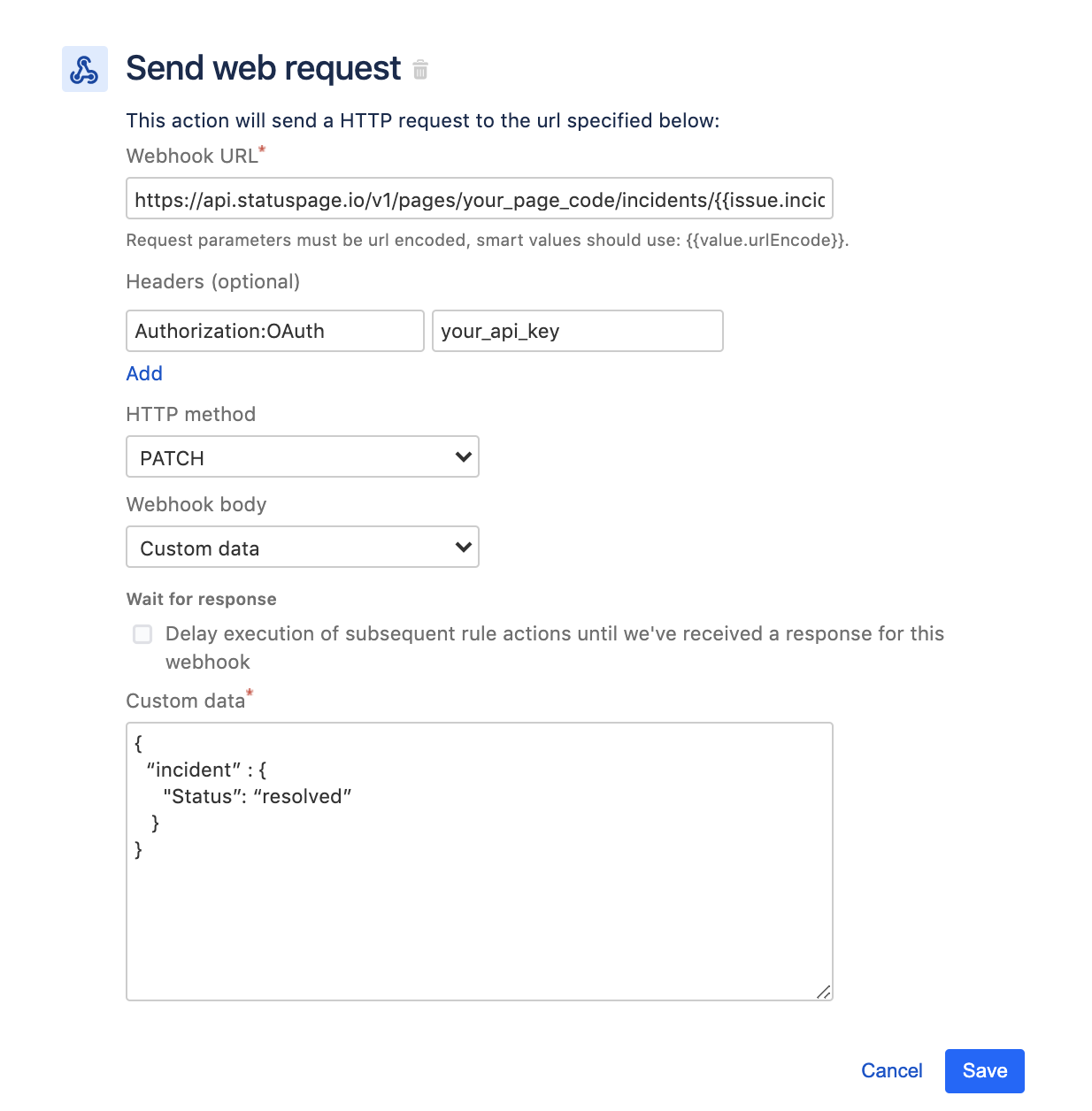Open the Webhook body selector showing Custom data
Viewport: 1092px width, 1111px height.
pyautogui.click(x=301, y=547)
